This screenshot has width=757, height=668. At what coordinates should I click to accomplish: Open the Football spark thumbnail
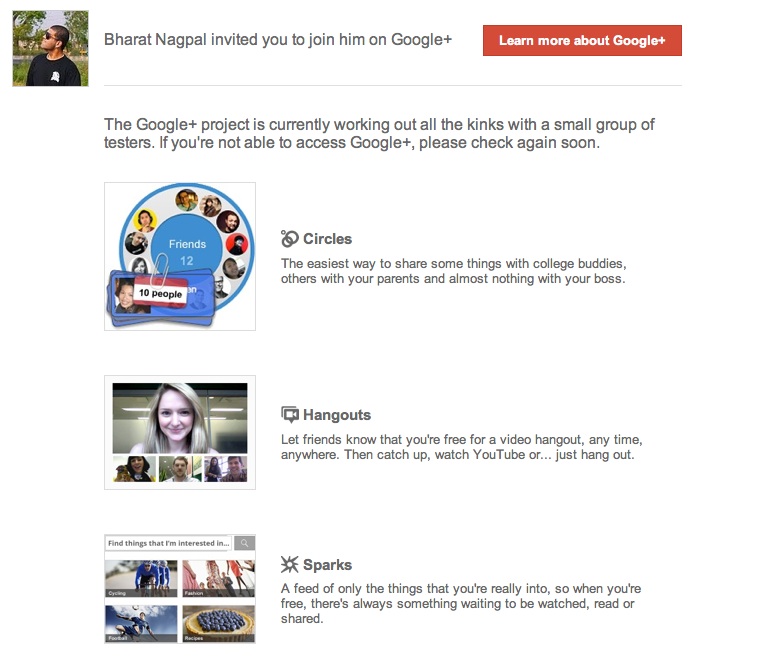pyautogui.click(x=141, y=624)
